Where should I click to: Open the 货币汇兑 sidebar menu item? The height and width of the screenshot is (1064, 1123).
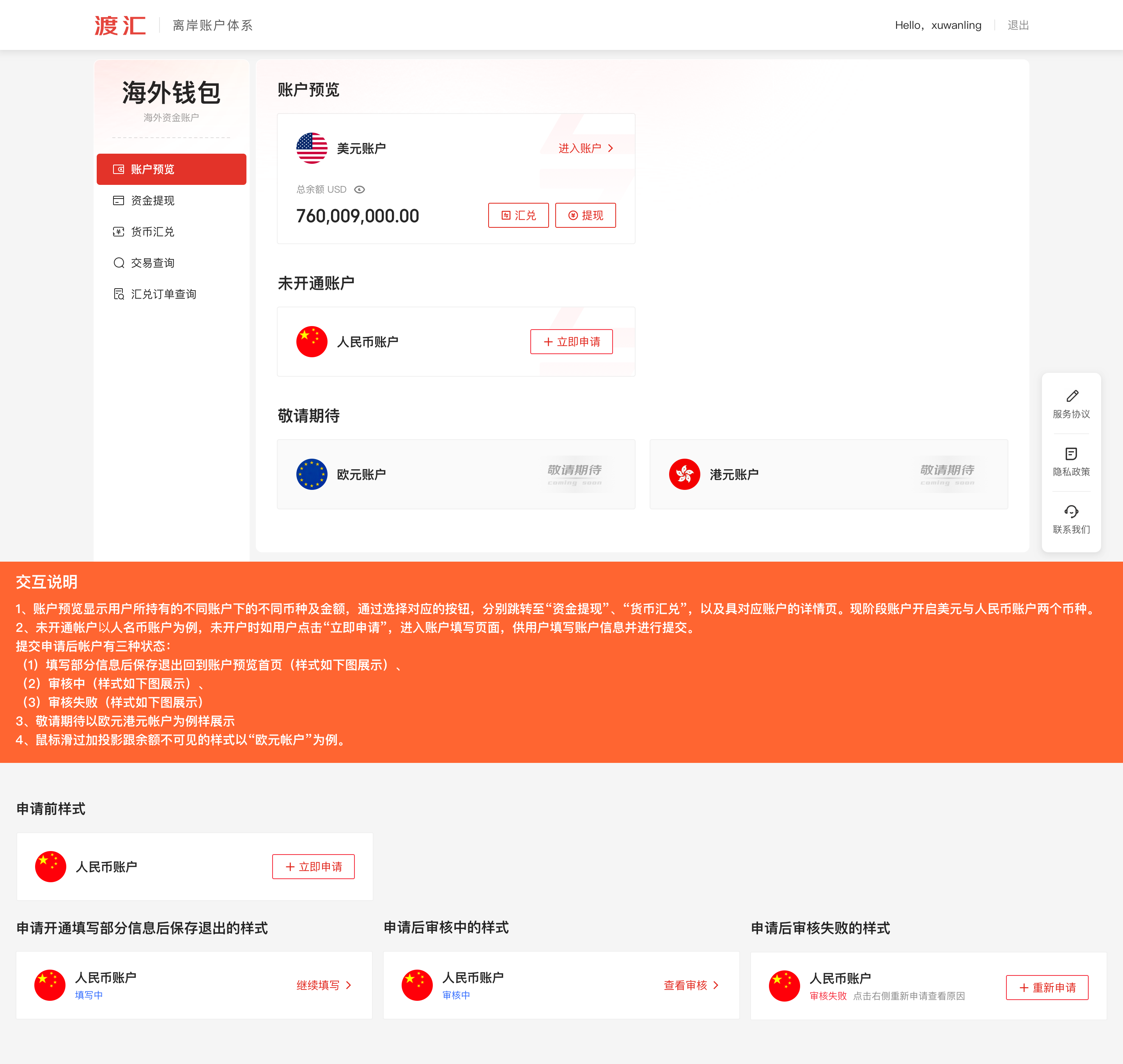171,231
